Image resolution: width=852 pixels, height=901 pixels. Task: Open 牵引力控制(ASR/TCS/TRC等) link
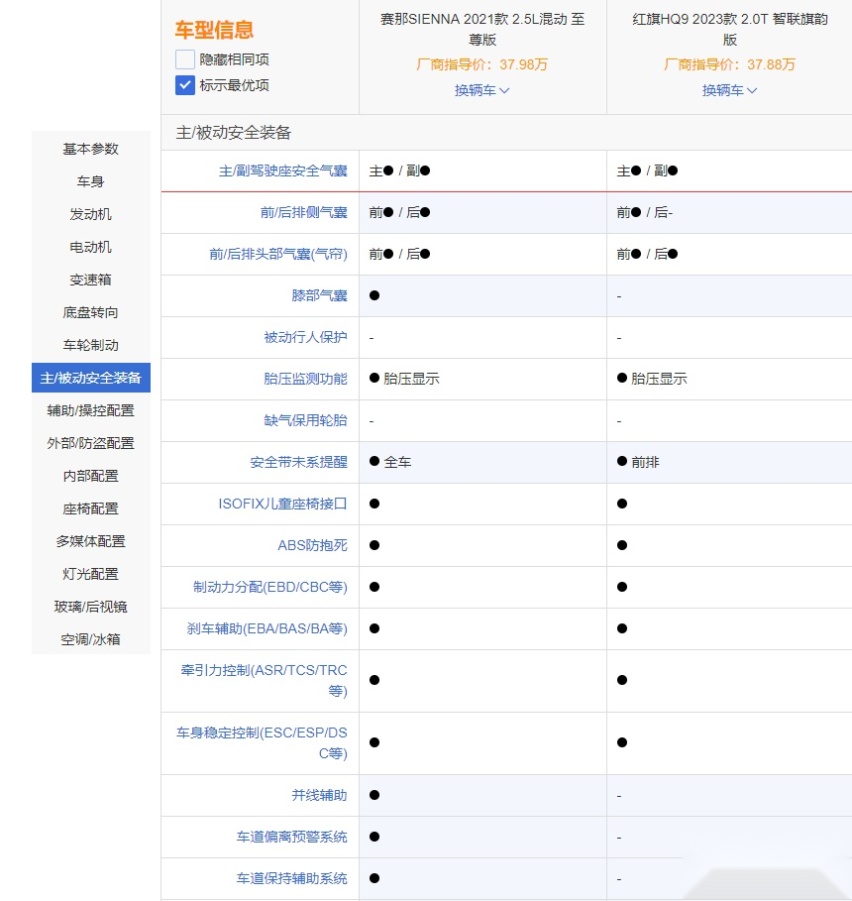(264, 680)
